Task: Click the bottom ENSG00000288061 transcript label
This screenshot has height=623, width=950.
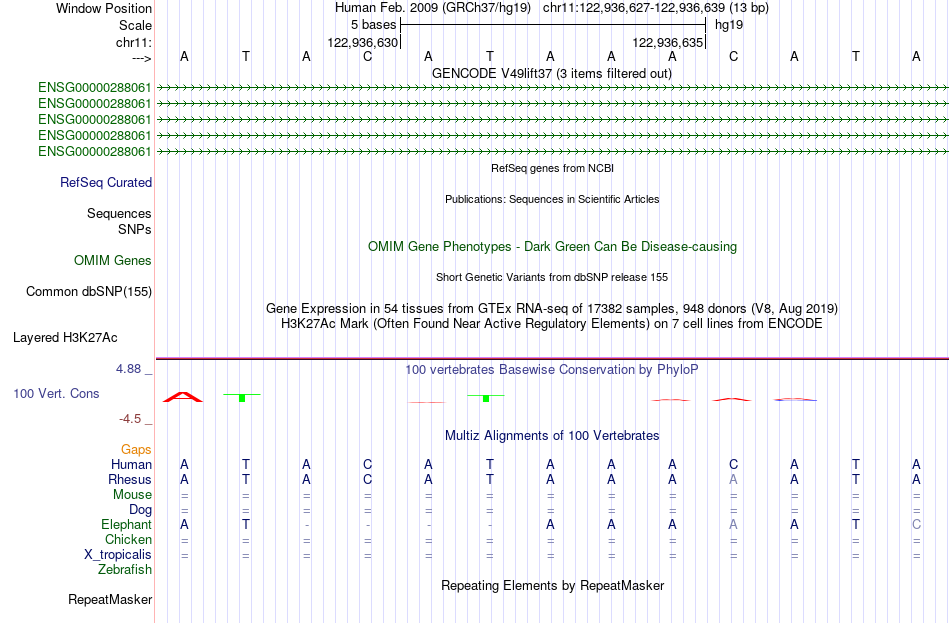Action: pos(95,152)
